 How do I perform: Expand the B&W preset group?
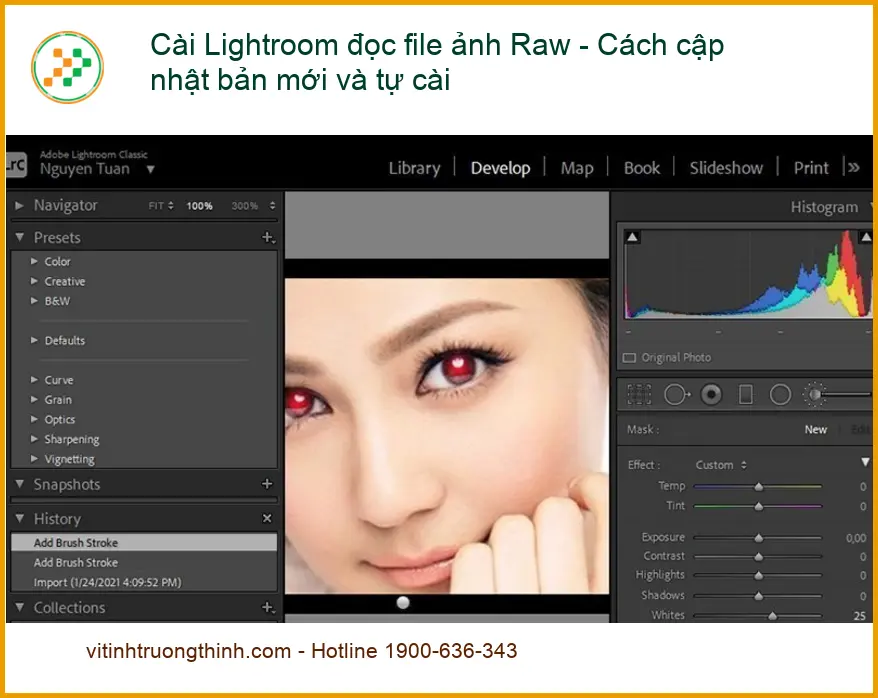coord(34,301)
